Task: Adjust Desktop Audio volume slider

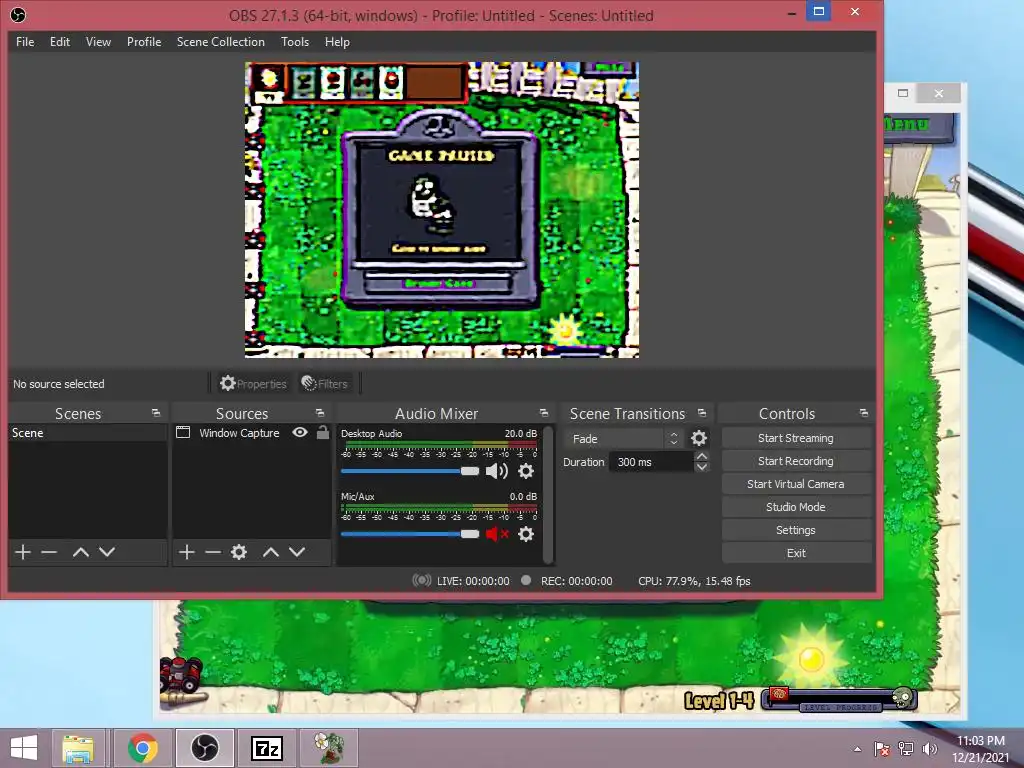Action: (x=409, y=471)
